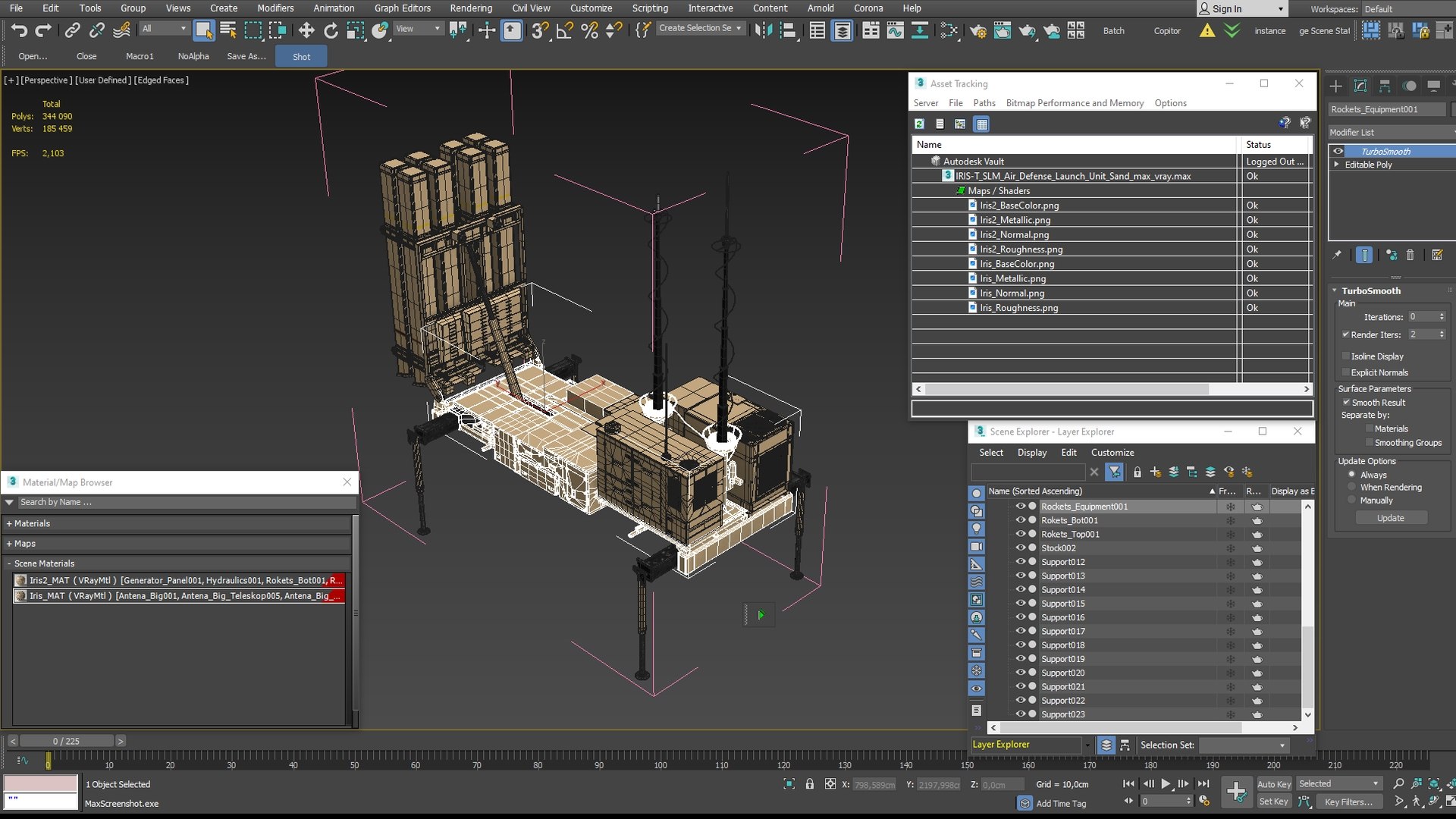This screenshot has width=1456, height=819.
Task: Open the Rendering menu
Action: tap(470, 8)
